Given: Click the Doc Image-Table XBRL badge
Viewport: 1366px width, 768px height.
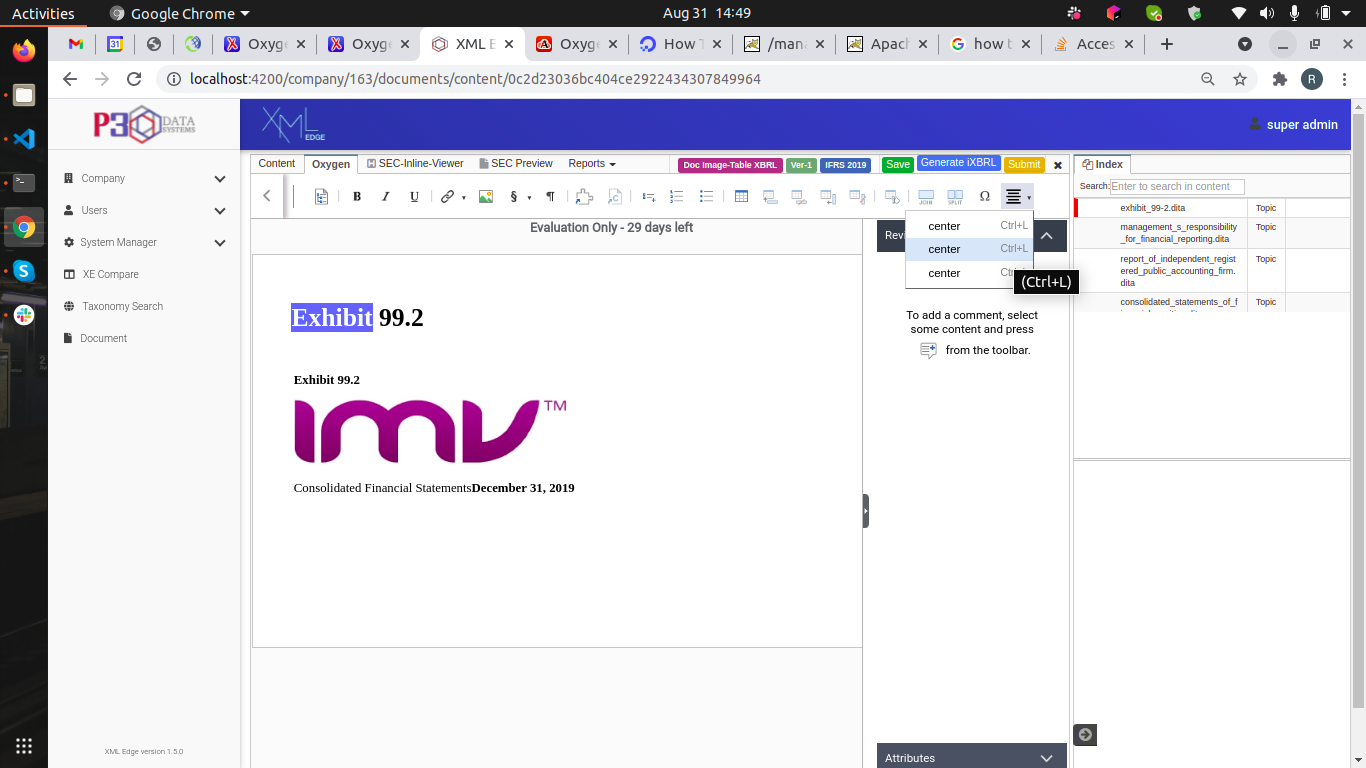Looking at the screenshot, I should point(730,165).
